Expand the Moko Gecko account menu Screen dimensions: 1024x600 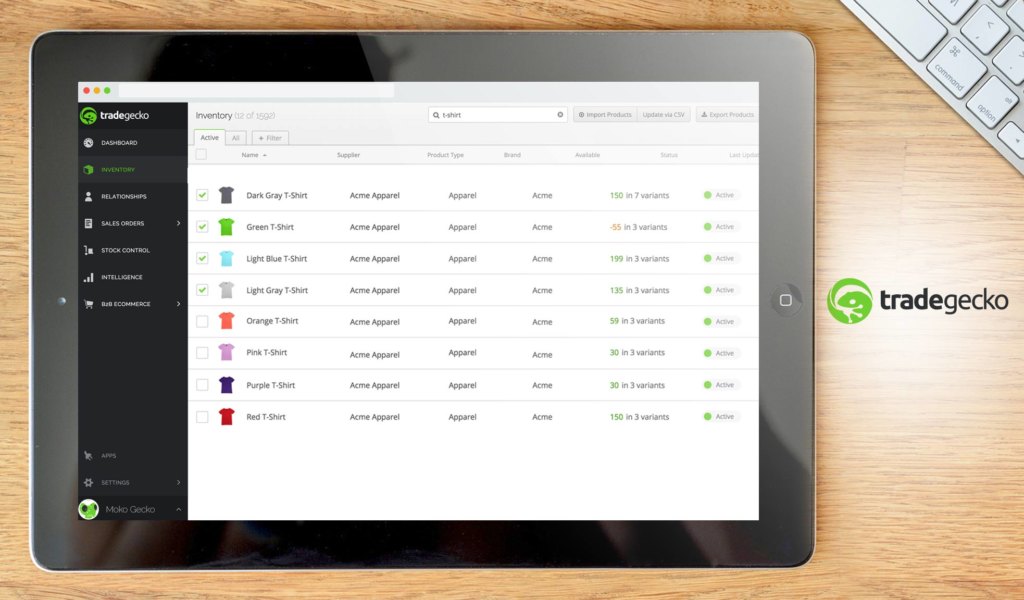point(130,509)
